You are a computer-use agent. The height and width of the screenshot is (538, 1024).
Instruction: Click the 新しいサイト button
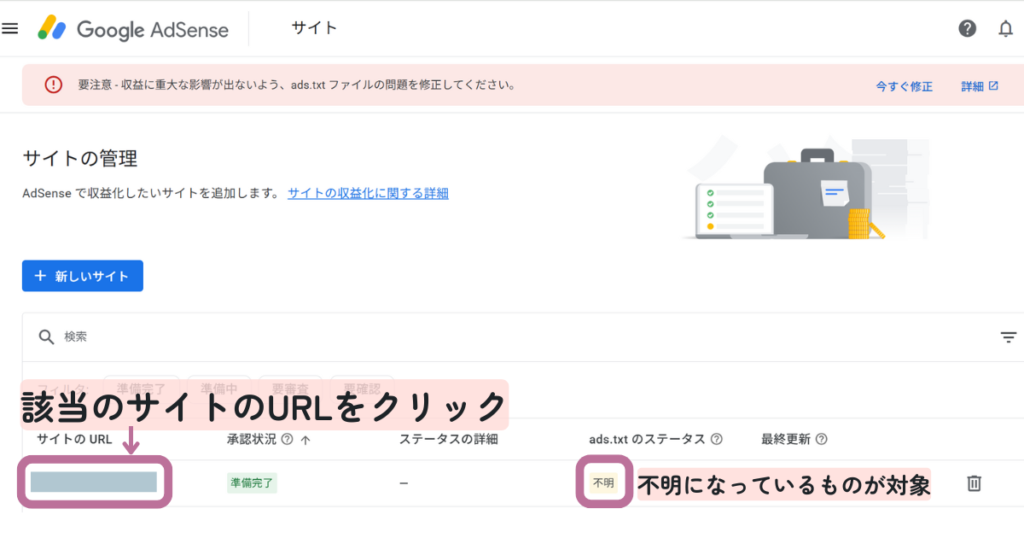(82, 276)
